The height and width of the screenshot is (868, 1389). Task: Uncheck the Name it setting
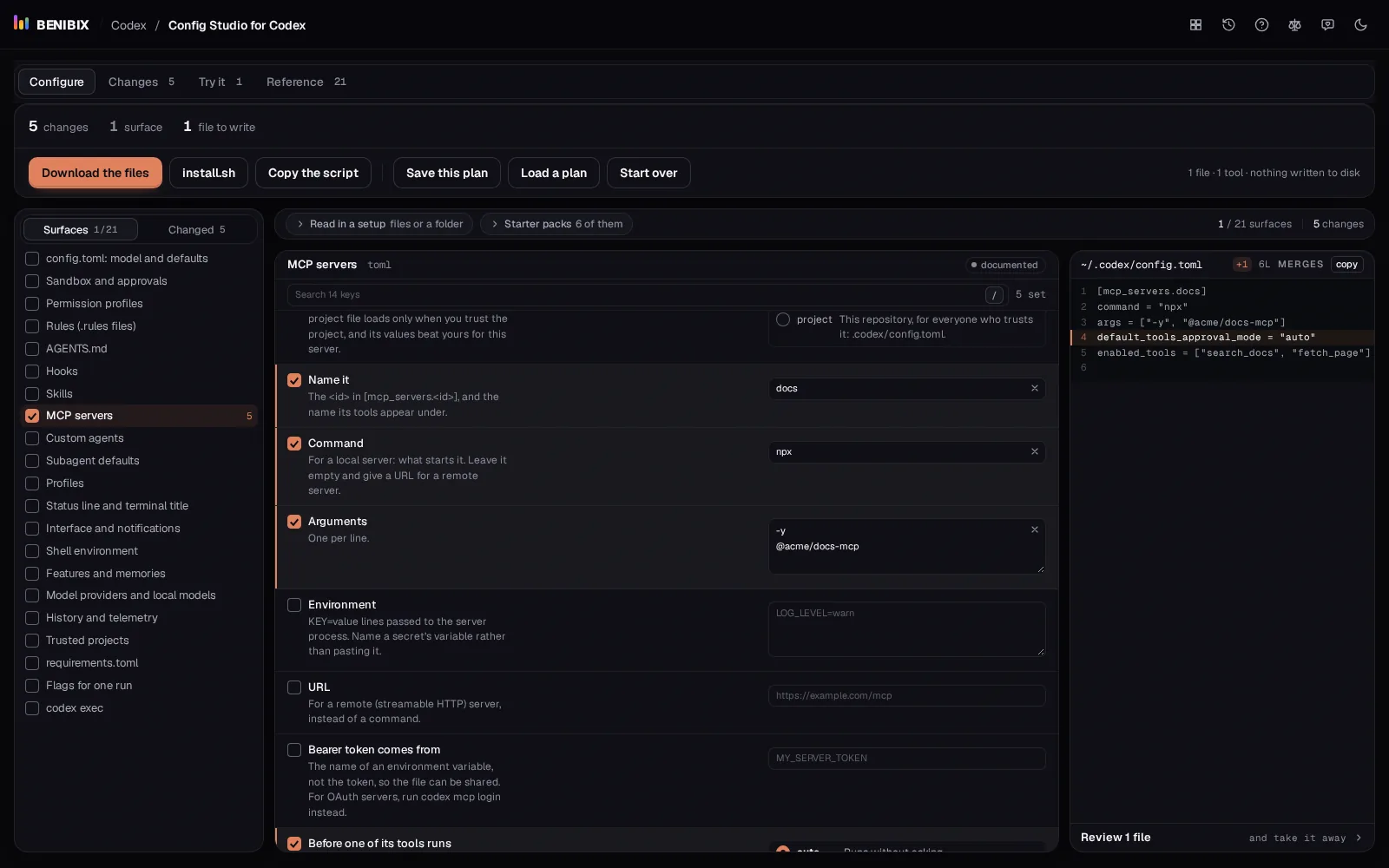click(294, 380)
